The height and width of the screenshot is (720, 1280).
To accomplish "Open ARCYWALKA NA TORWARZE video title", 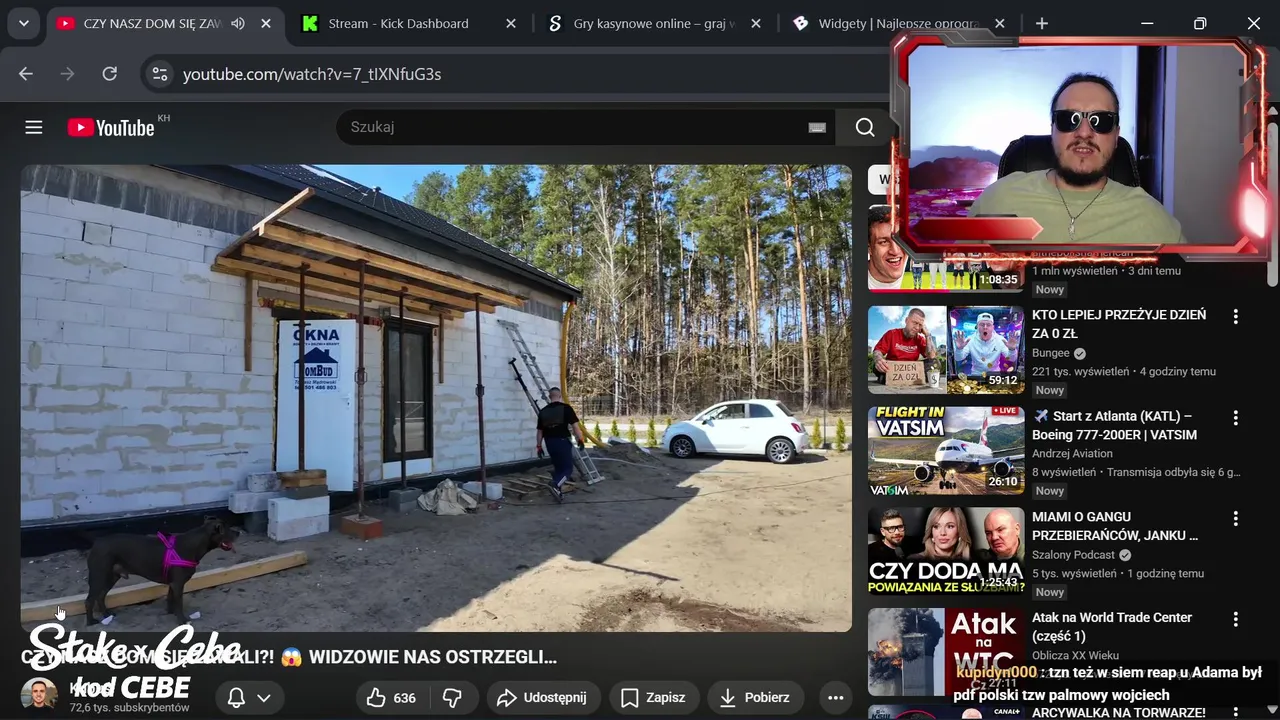I will [1118, 713].
